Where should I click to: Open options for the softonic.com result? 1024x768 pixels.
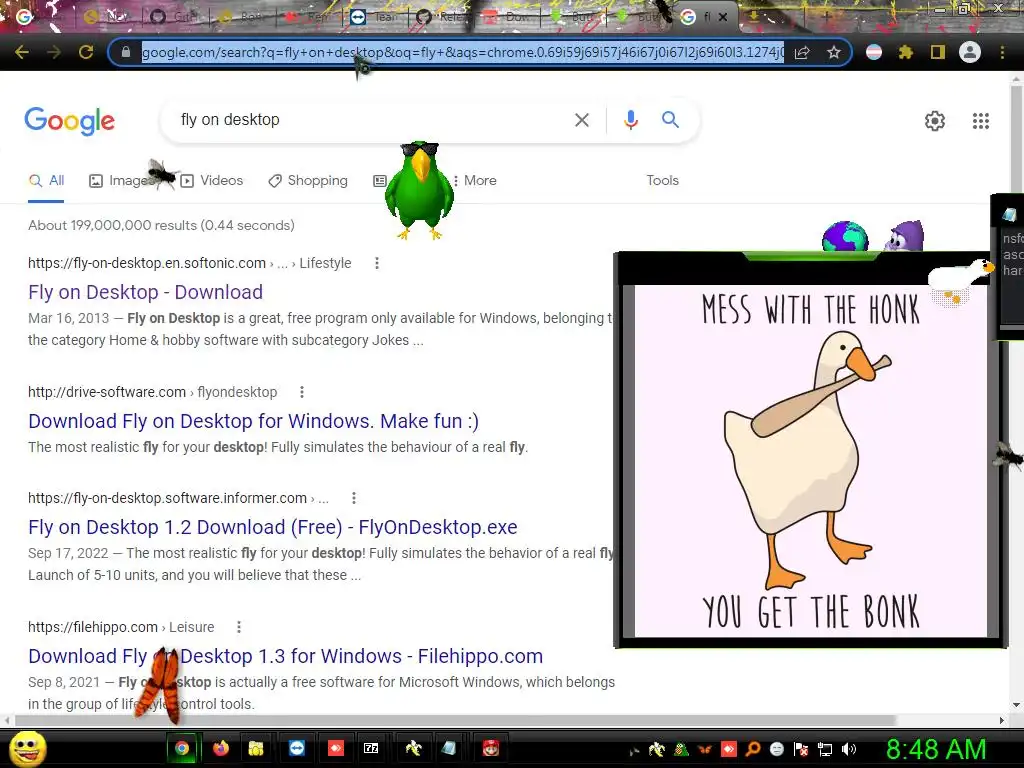tap(376, 263)
